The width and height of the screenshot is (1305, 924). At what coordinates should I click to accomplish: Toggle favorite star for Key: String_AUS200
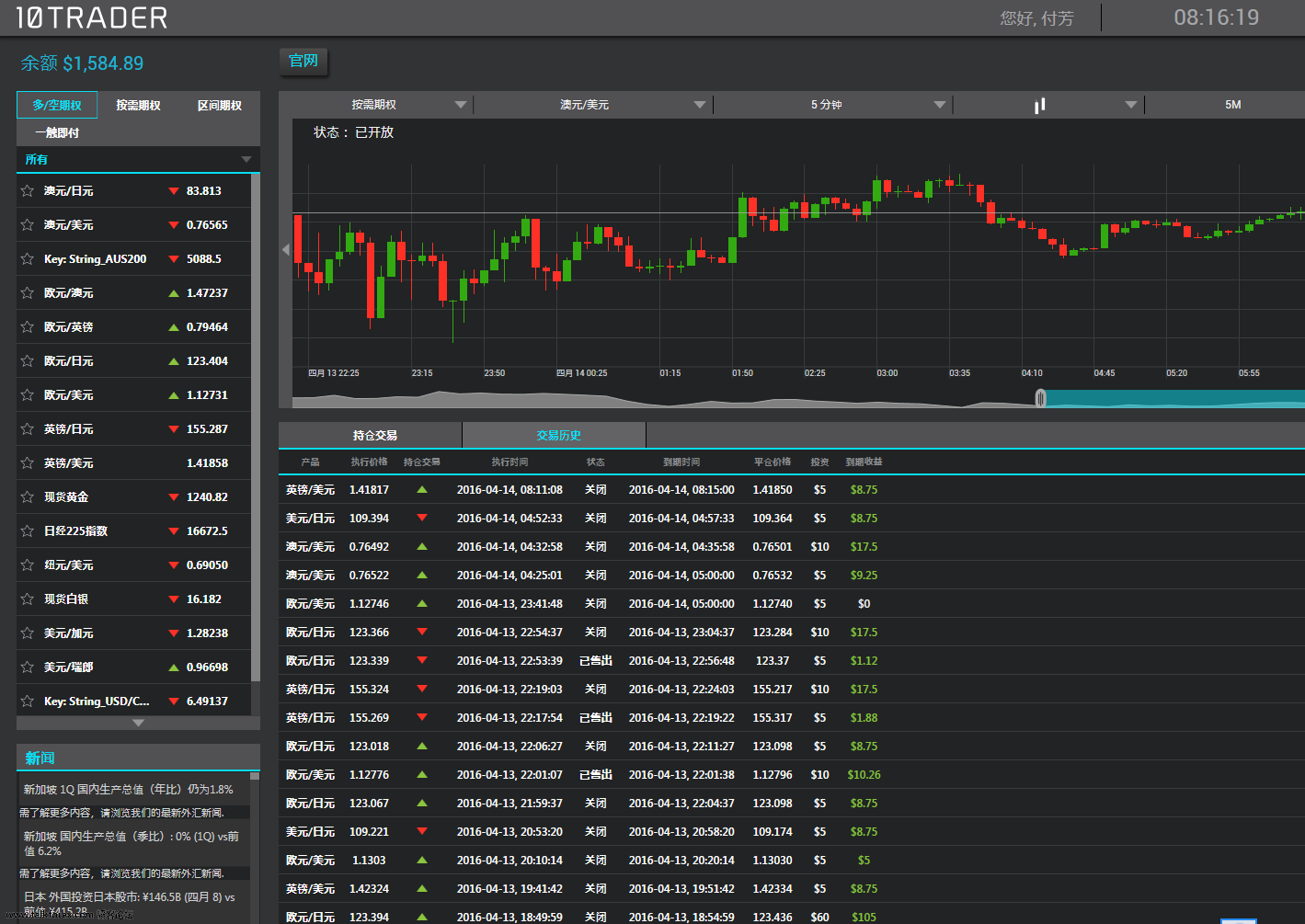point(28,259)
